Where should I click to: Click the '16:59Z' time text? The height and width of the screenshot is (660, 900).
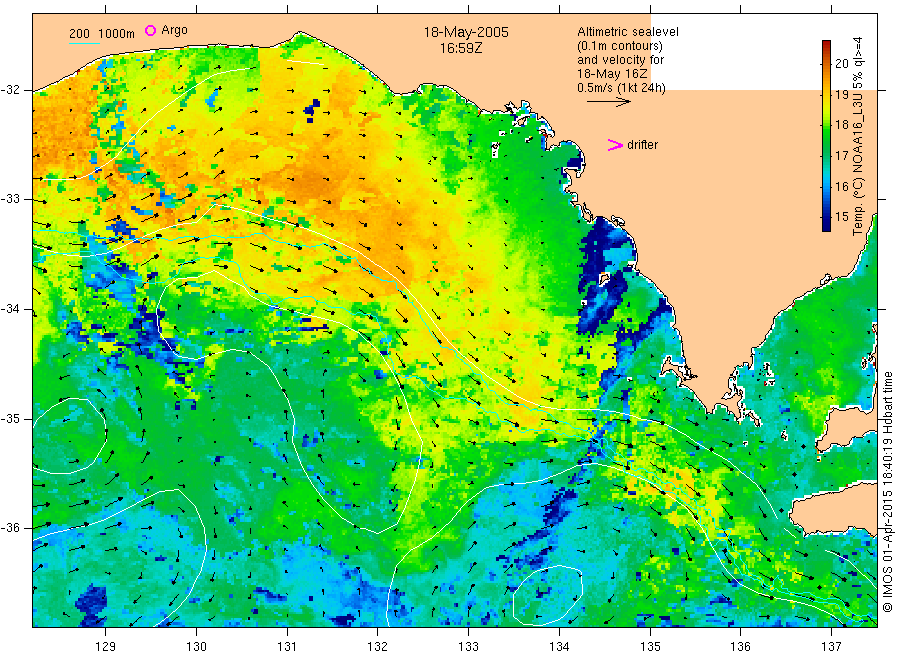point(461,48)
